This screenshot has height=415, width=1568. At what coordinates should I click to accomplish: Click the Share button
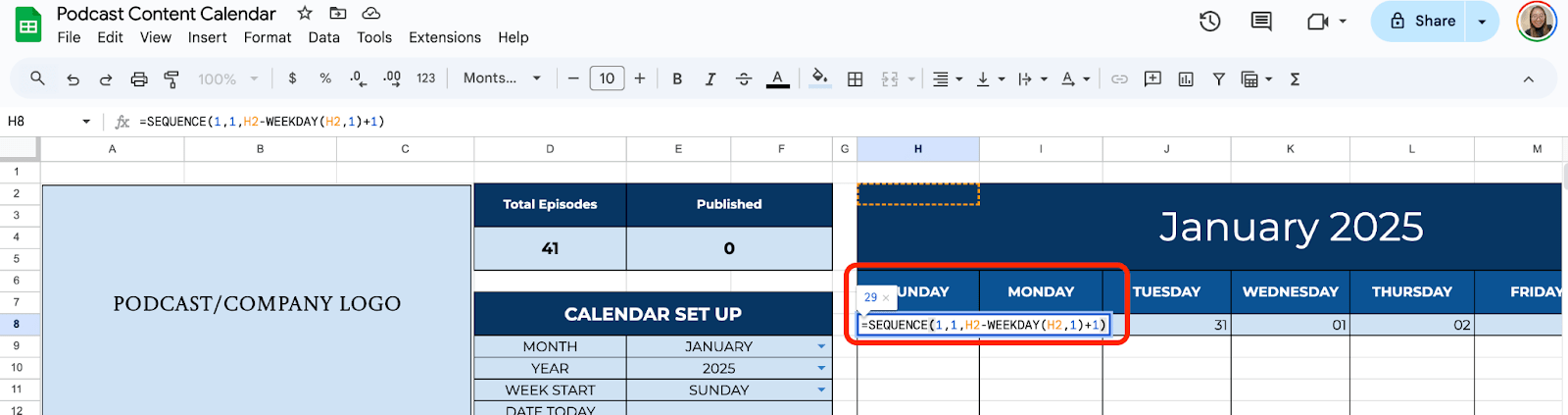click(x=1420, y=21)
